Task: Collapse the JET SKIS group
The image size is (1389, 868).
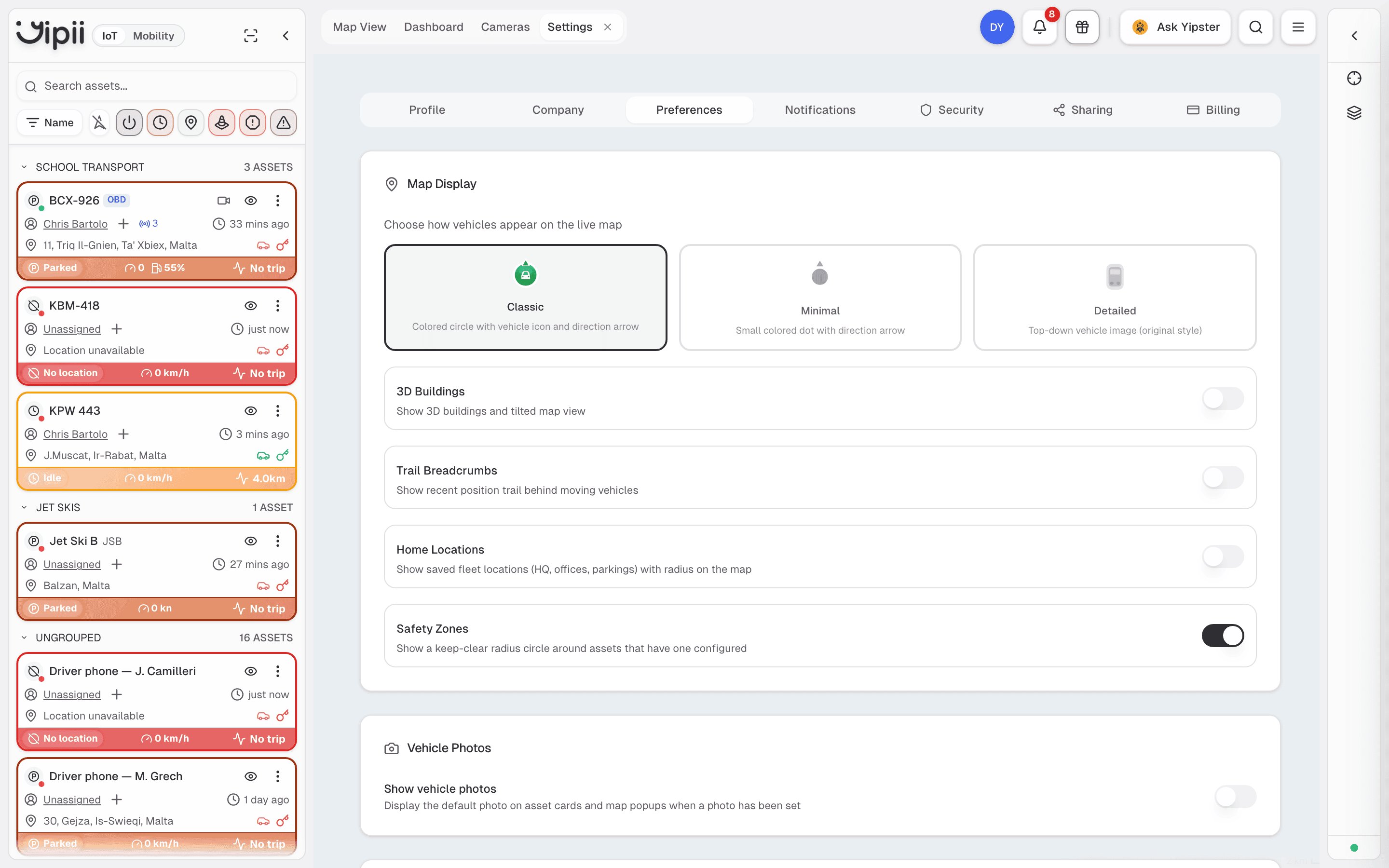Action: [24, 507]
